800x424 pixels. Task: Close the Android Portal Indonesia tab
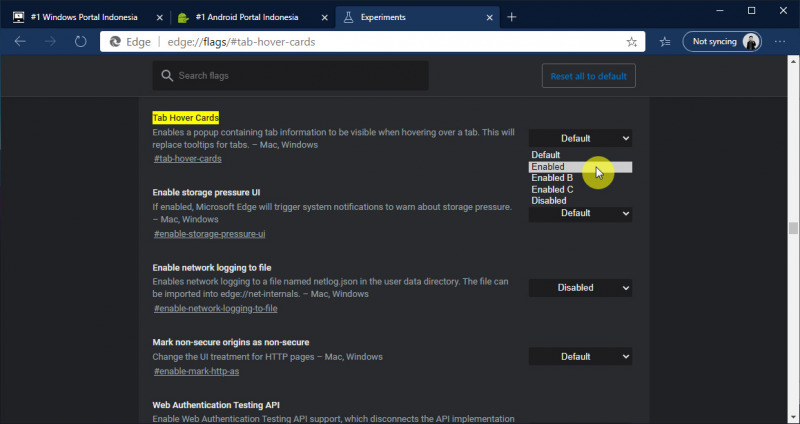[324, 17]
